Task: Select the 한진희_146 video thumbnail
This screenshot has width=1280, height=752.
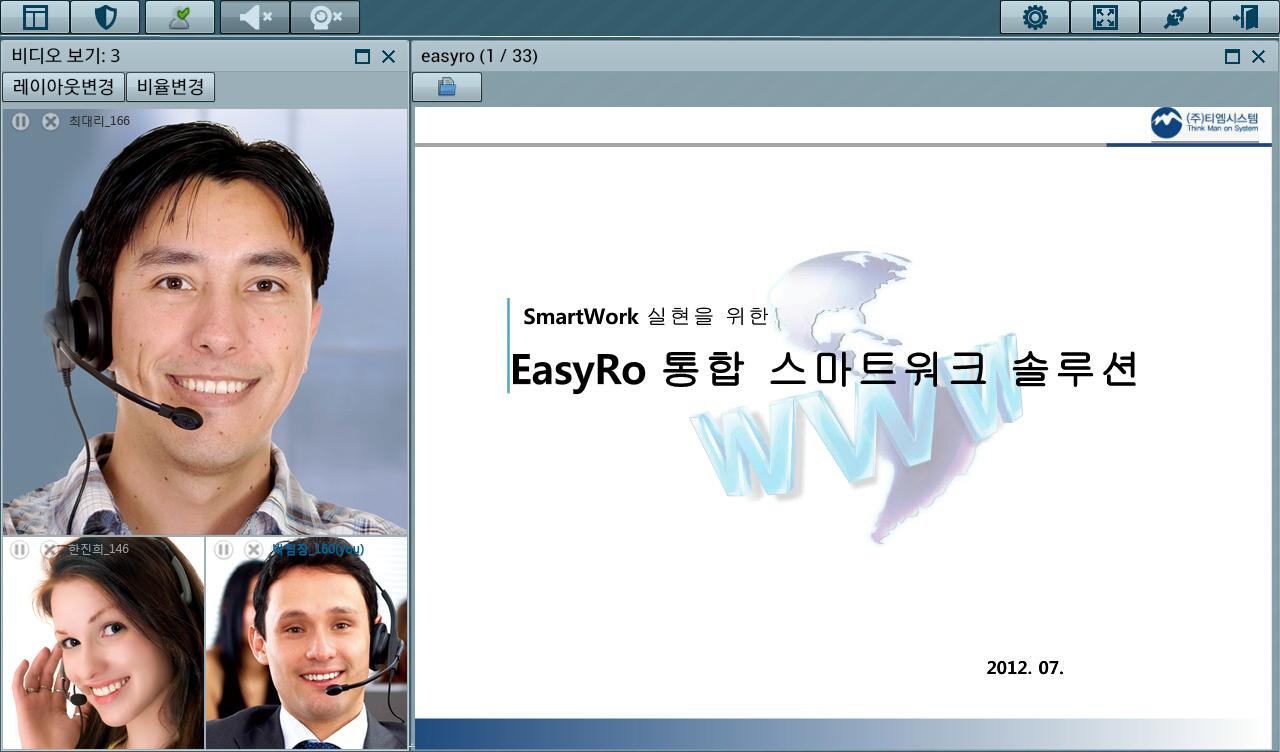Action: [103, 643]
